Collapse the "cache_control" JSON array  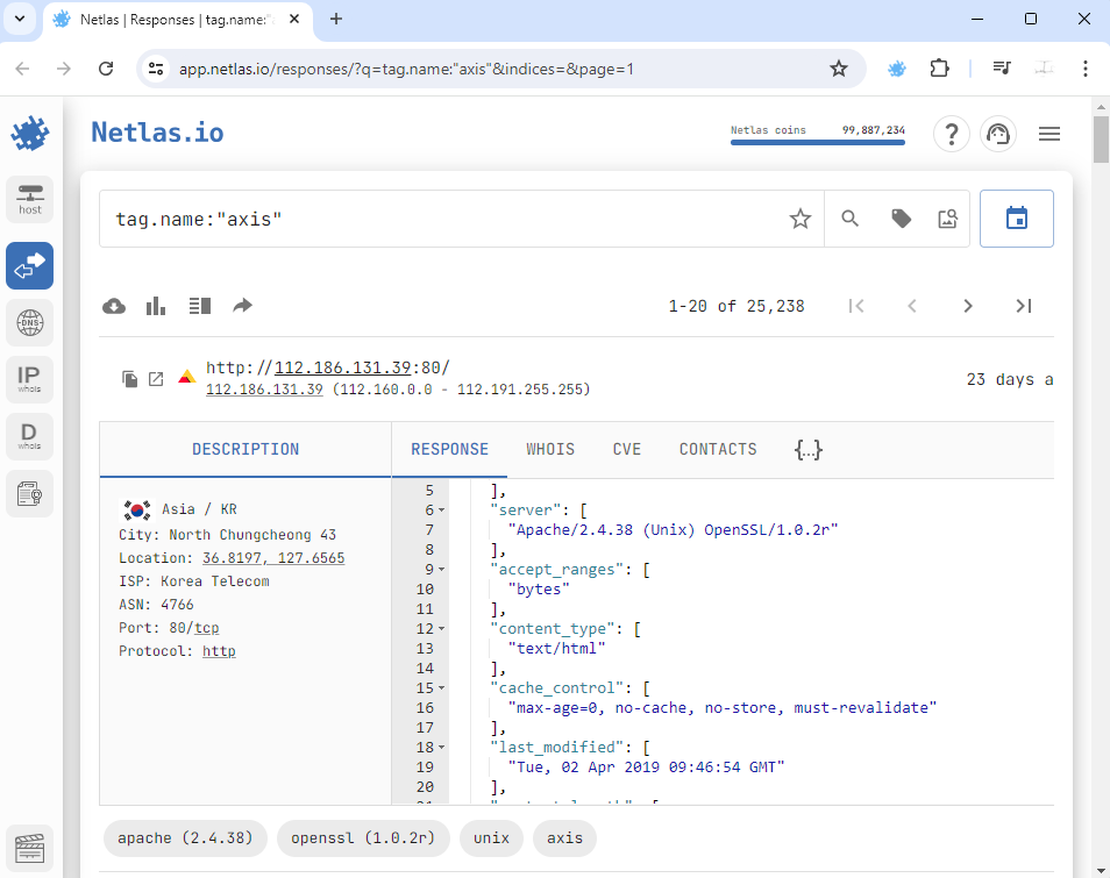tap(442, 689)
